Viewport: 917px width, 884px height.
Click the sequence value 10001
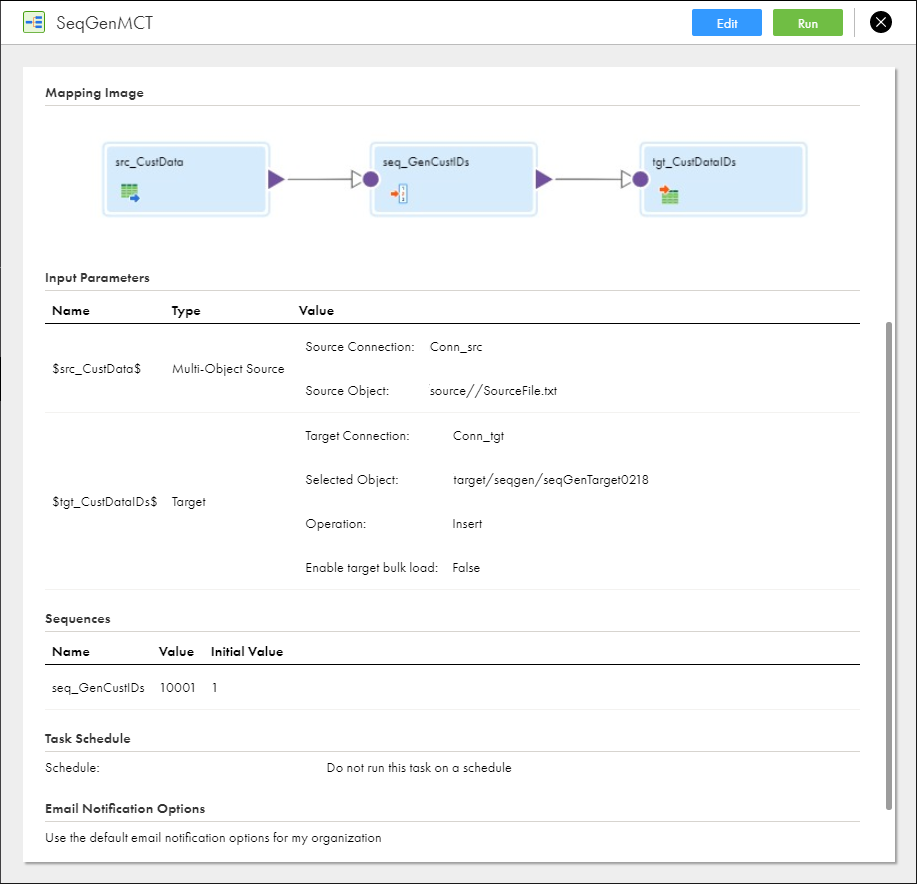[x=178, y=688]
